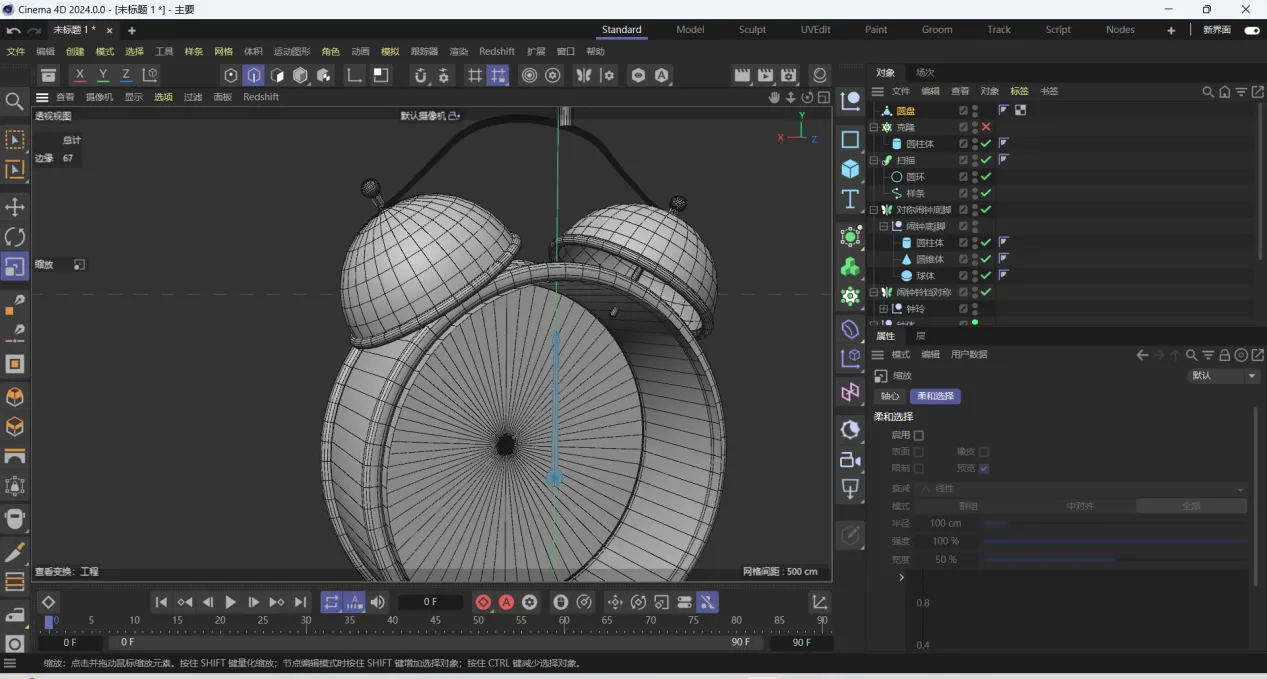The height and width of the screenshot is (679, 1267).
Task: Click the timeline sound speaker icon
Action: point(377,602)
